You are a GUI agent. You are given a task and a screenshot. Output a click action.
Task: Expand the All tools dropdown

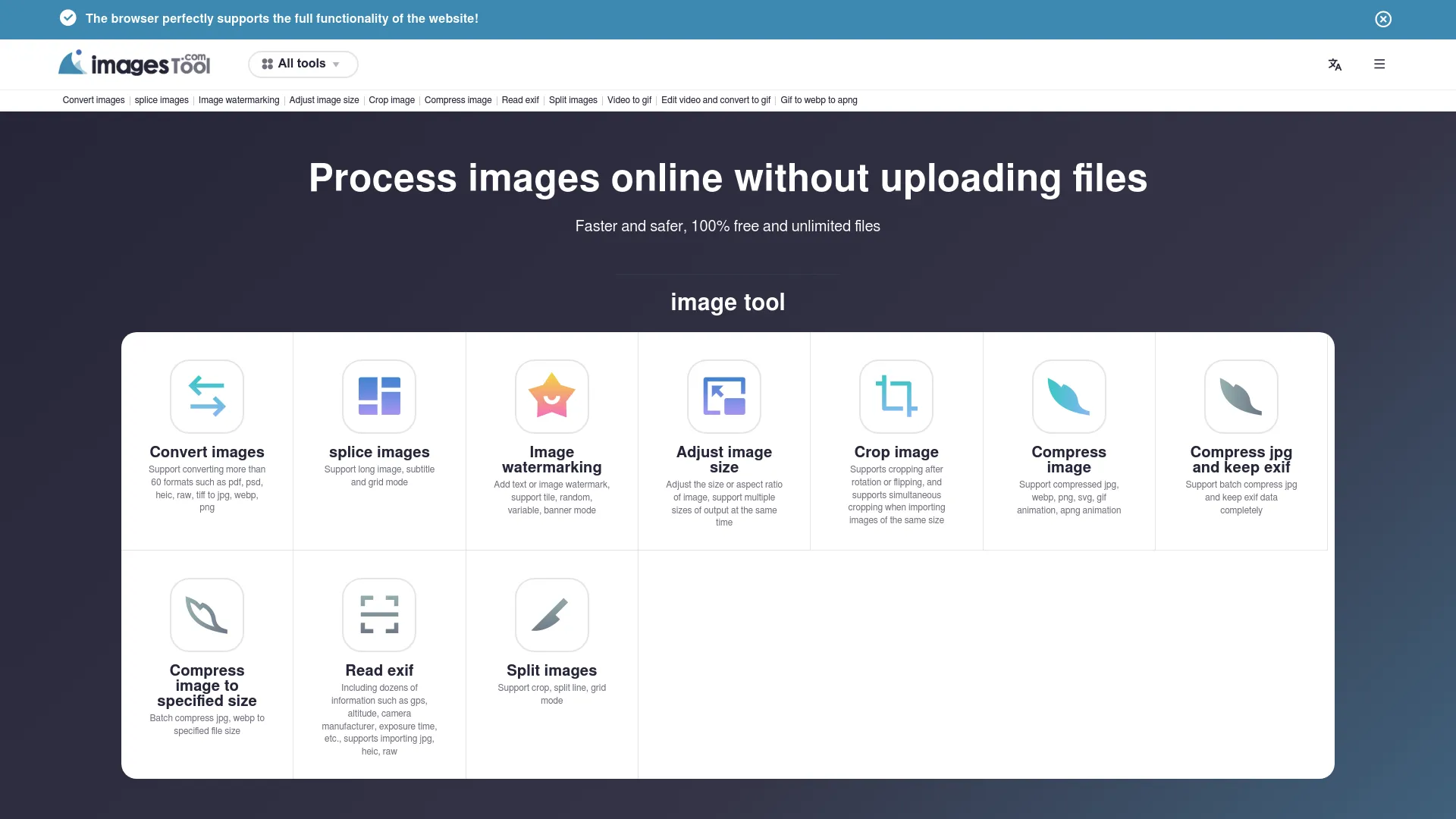pos(303,64)
